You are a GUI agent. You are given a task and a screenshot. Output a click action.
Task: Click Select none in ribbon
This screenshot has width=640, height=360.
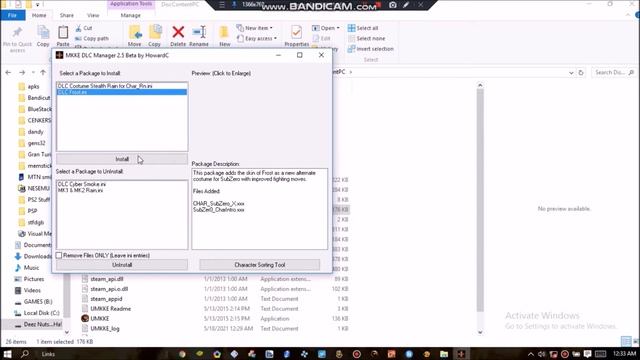pos(367,38)
